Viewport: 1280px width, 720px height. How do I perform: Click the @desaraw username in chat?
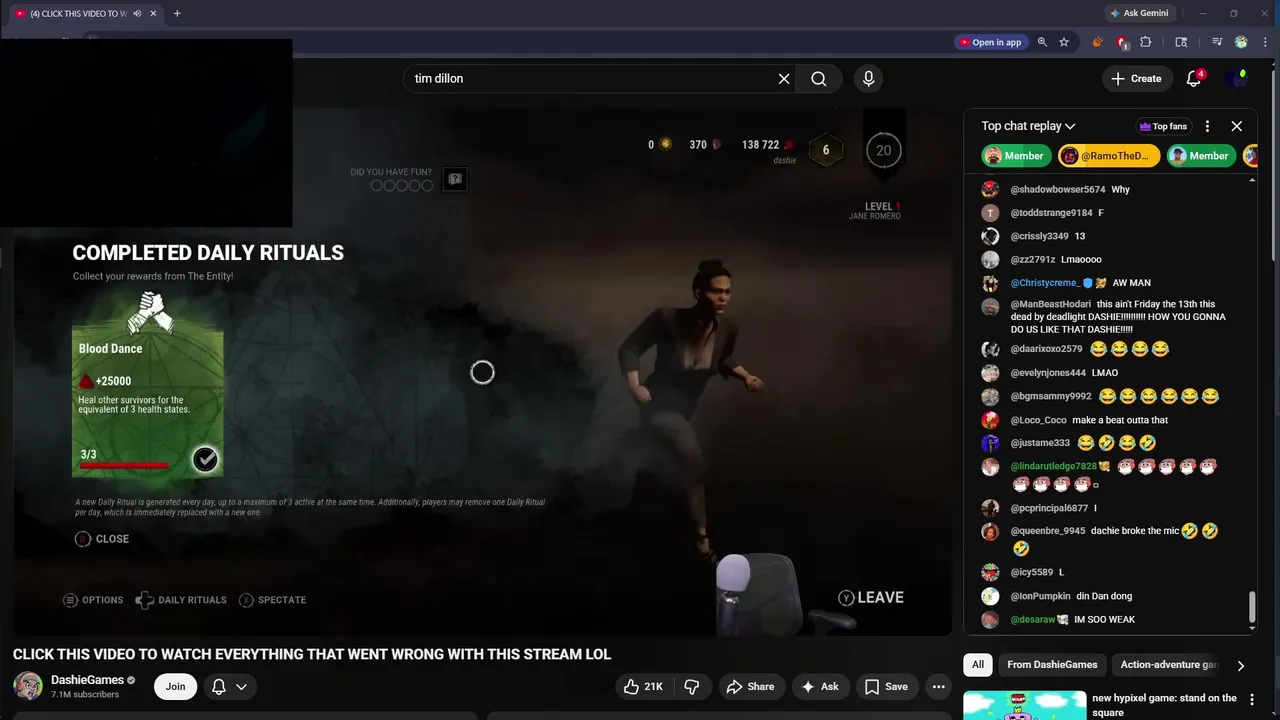[1033, 620]
